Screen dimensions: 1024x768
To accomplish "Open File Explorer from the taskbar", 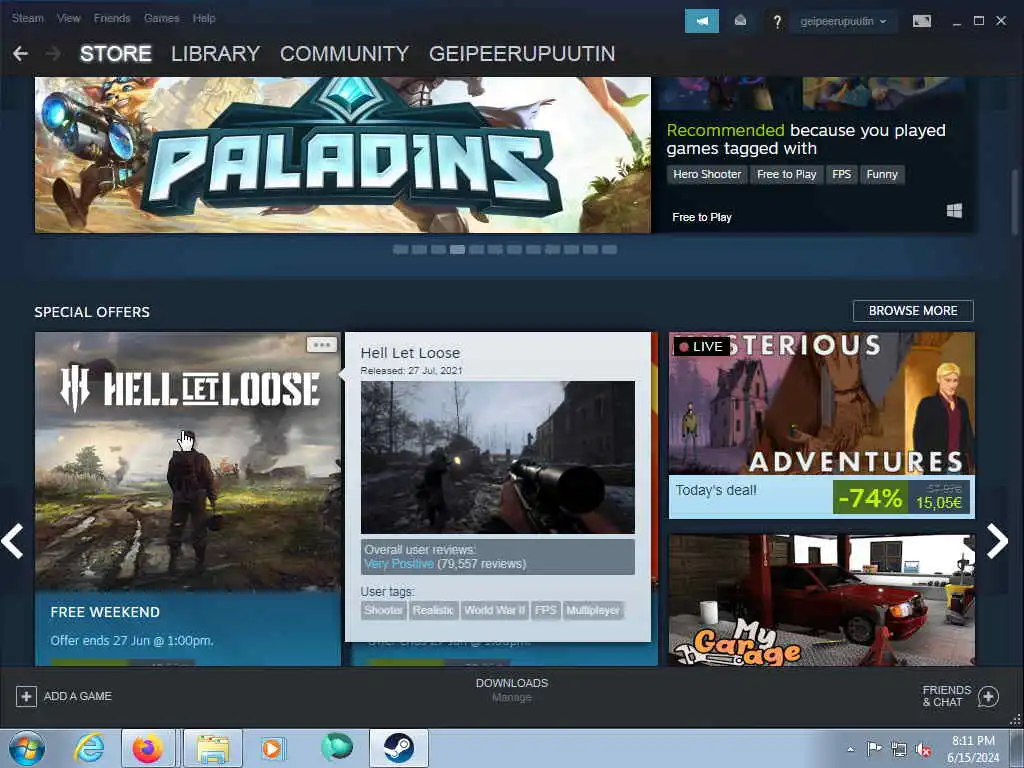I will [x=213, y=748].
